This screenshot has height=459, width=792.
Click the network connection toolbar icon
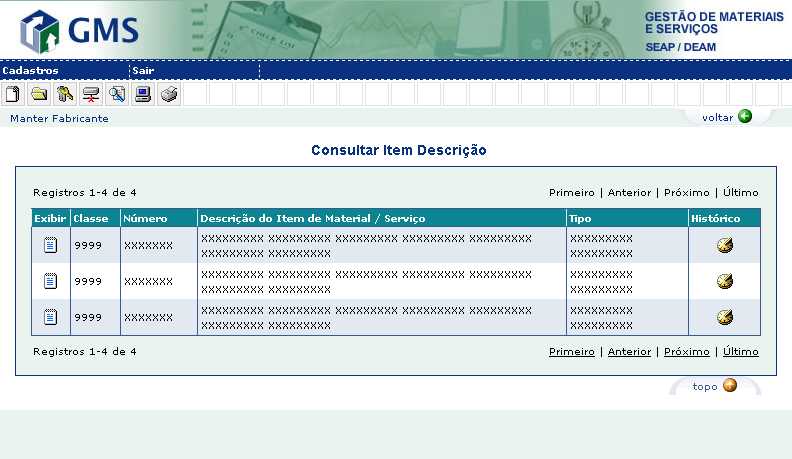coord(91,95)
